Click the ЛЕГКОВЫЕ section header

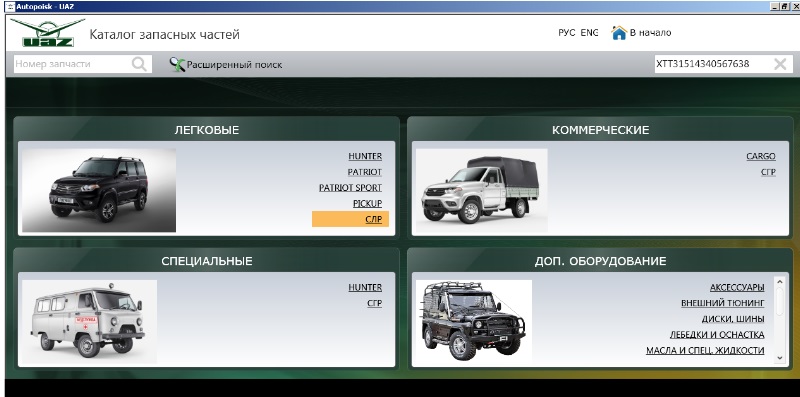pos(207,130)
